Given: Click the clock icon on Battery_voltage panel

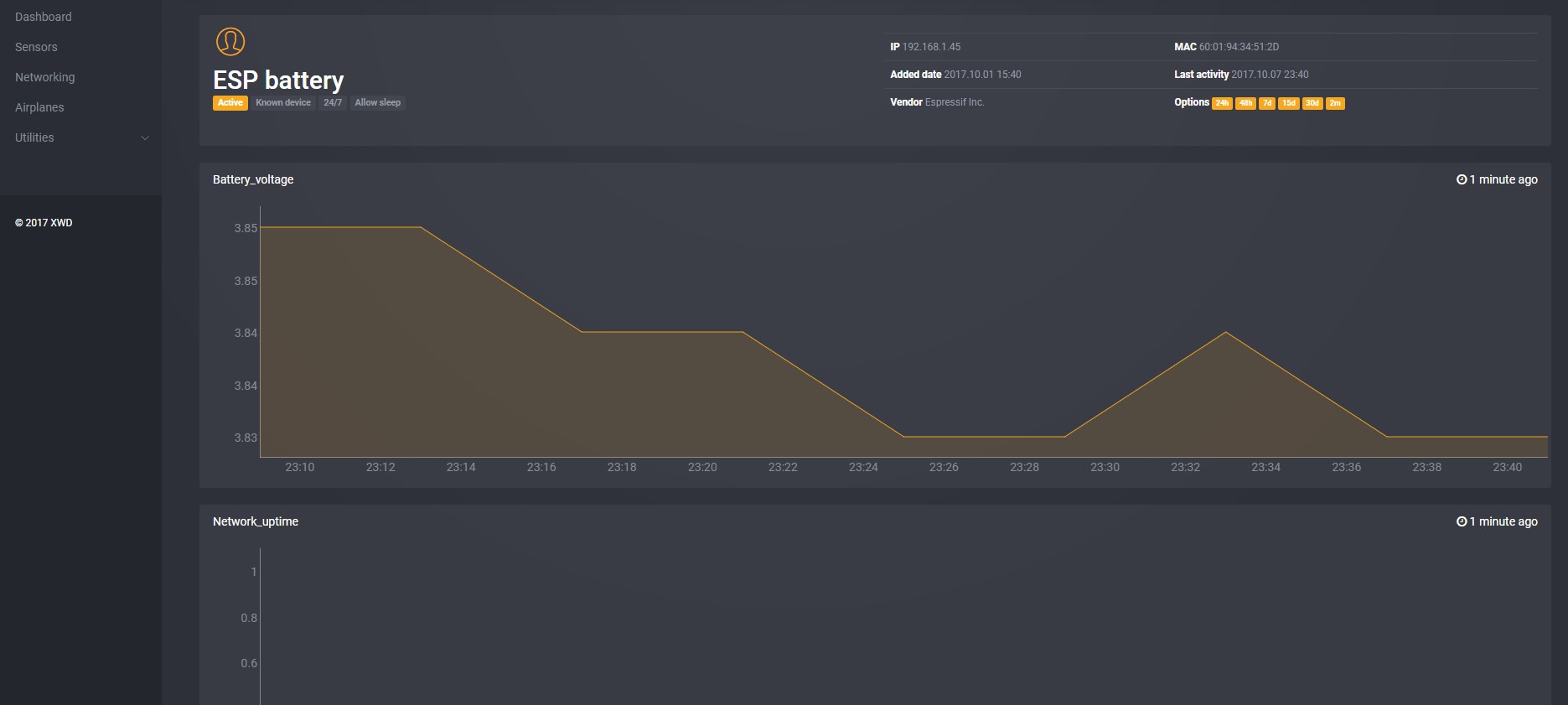Looking at the screenshot, I should point(1462,179).
